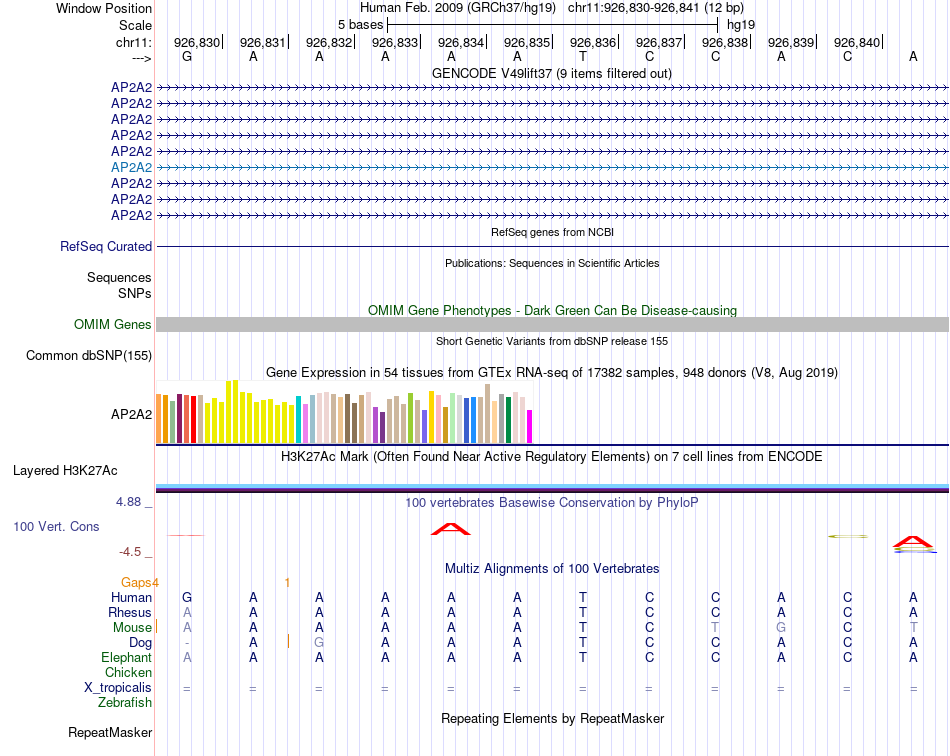Click the blue H3K27Ac signal band

coord(553,487)
